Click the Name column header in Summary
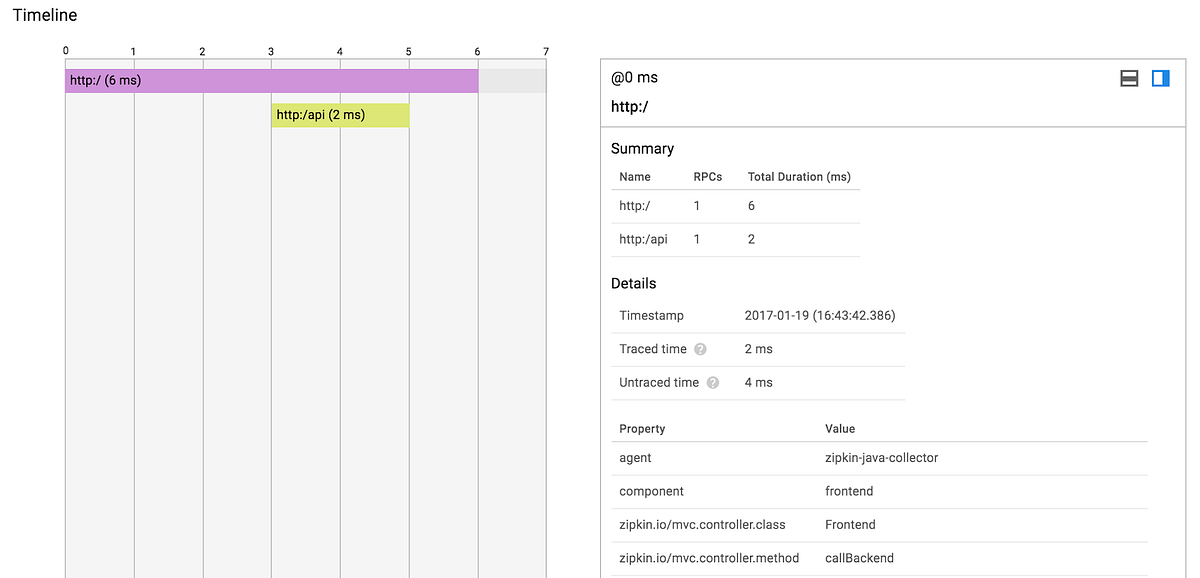This screenshot has height=578, width=1200. click(635, 176)
